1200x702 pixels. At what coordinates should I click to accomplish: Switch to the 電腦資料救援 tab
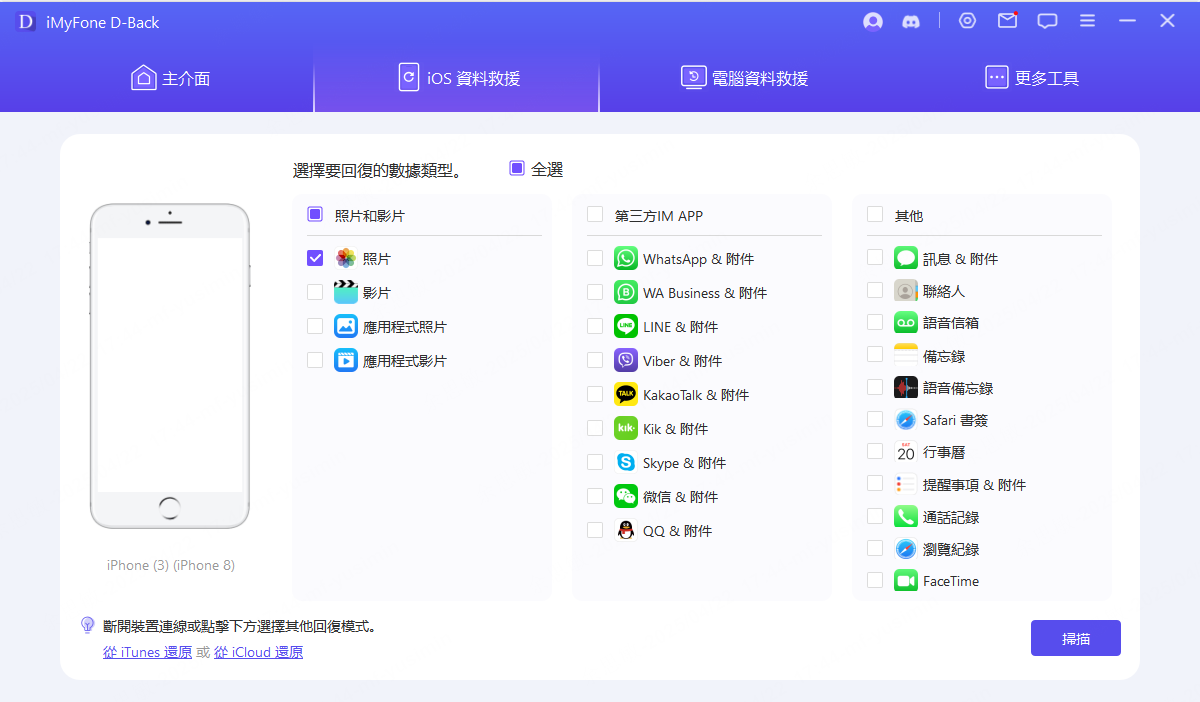744,78
